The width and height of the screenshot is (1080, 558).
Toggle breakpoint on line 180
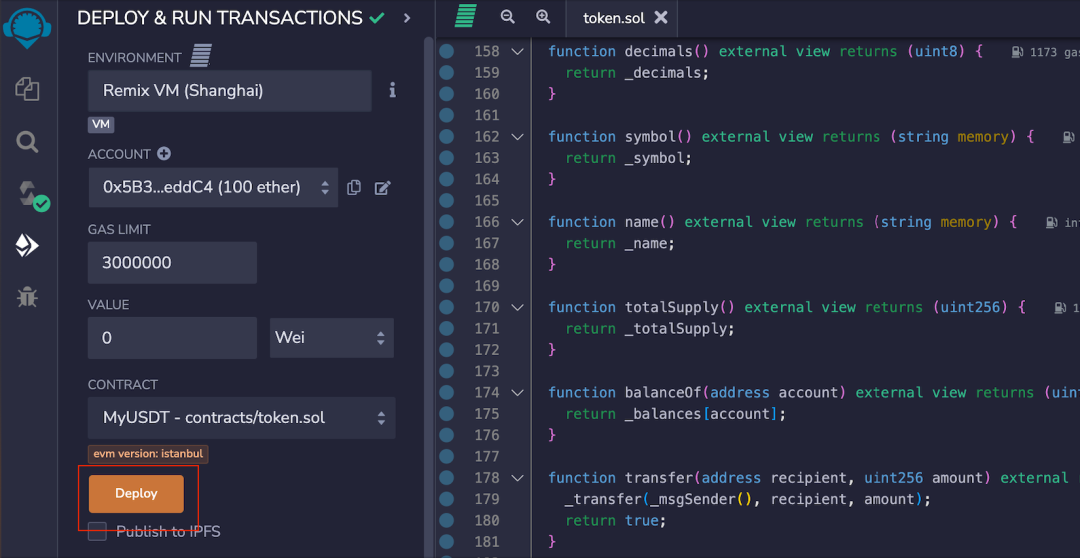[446, 520]
